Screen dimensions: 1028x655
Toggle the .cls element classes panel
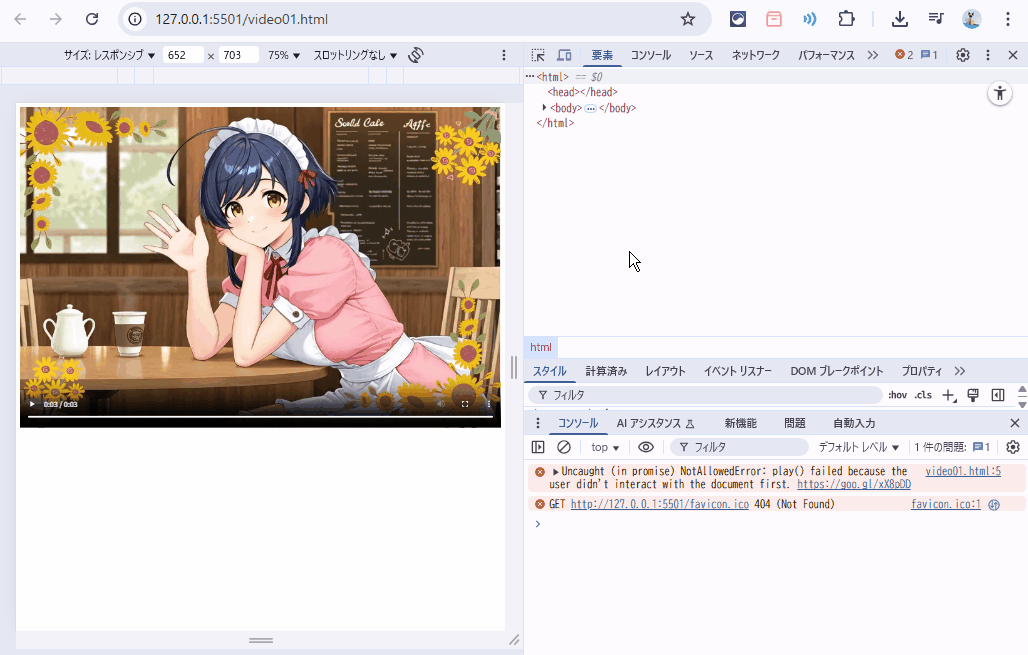point(923,395)
